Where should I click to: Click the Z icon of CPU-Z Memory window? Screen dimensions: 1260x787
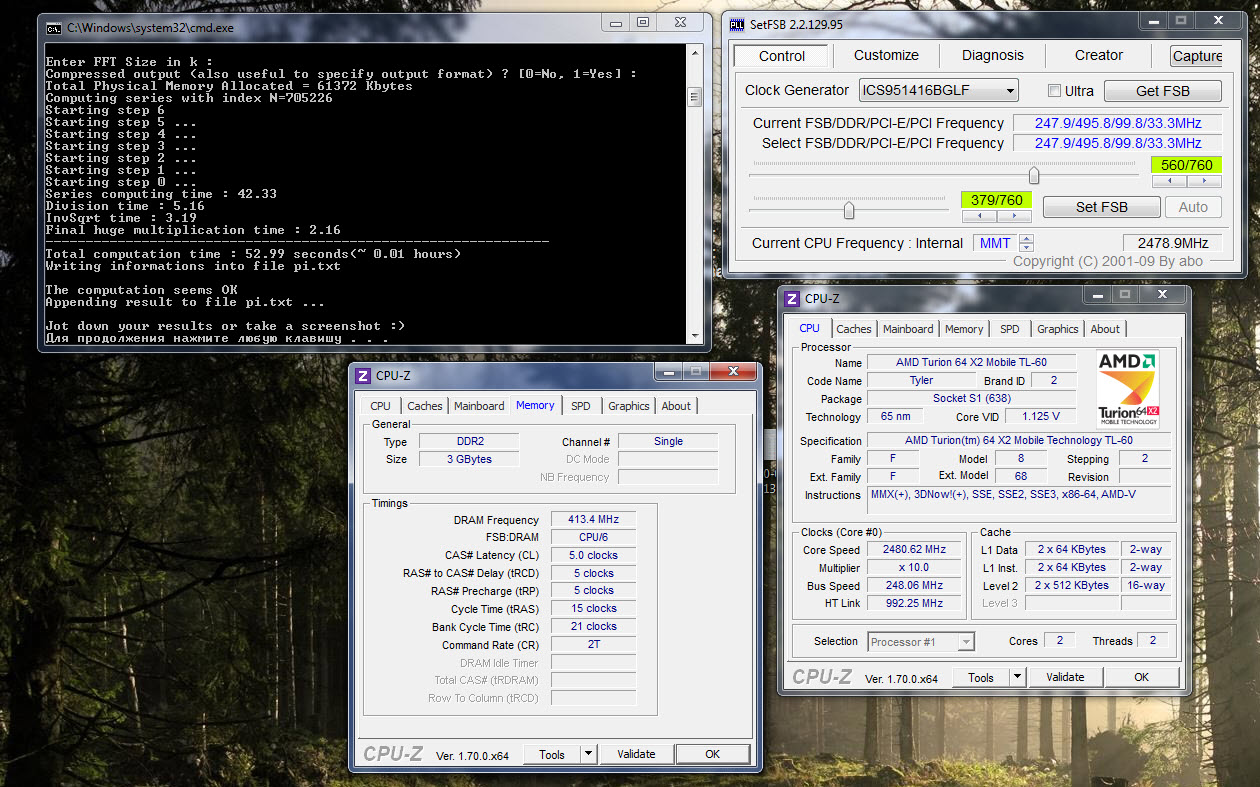point(363,376)
